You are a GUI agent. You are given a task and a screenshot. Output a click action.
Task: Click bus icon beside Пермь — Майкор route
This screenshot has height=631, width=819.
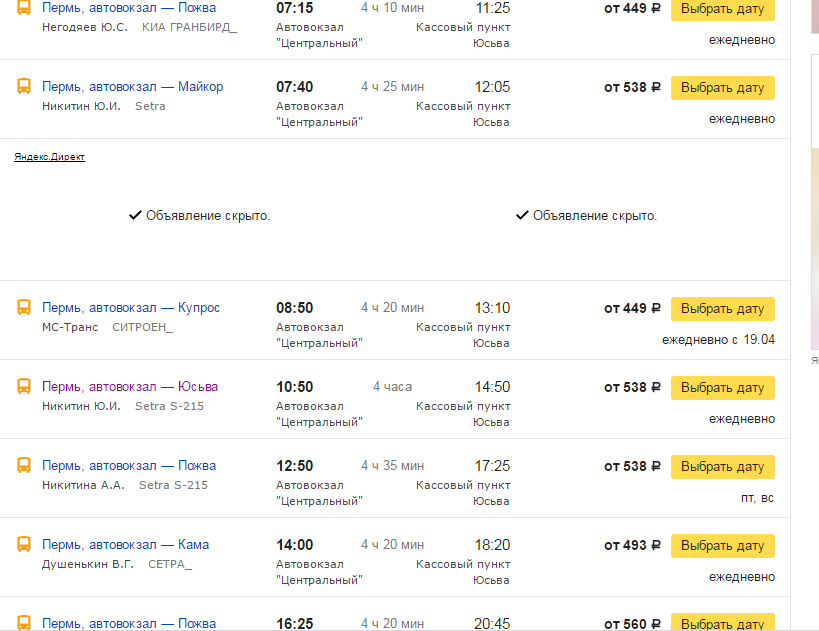click(24, 87)
